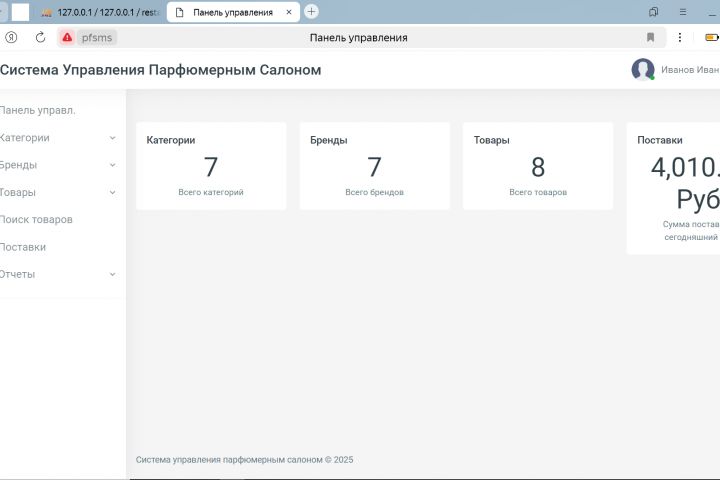Click the Система Управления Парфюмерным Салоном header
The height and width of the screenshot is (480, 720).
(x=161, y=70)
